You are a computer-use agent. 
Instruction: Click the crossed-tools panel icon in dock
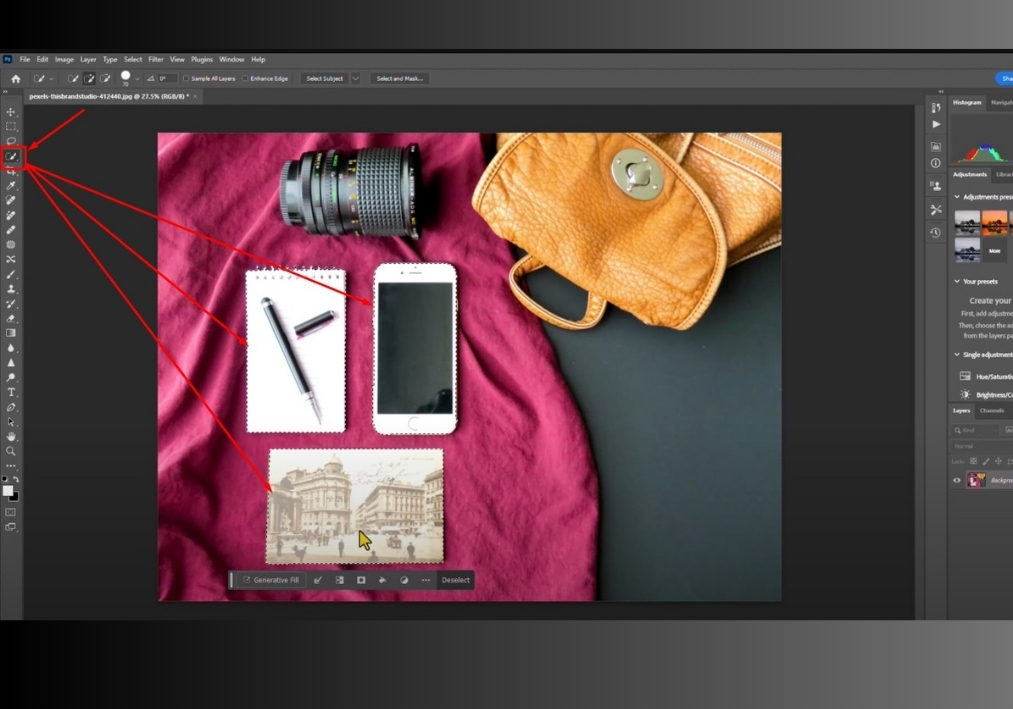pos(935,209)
